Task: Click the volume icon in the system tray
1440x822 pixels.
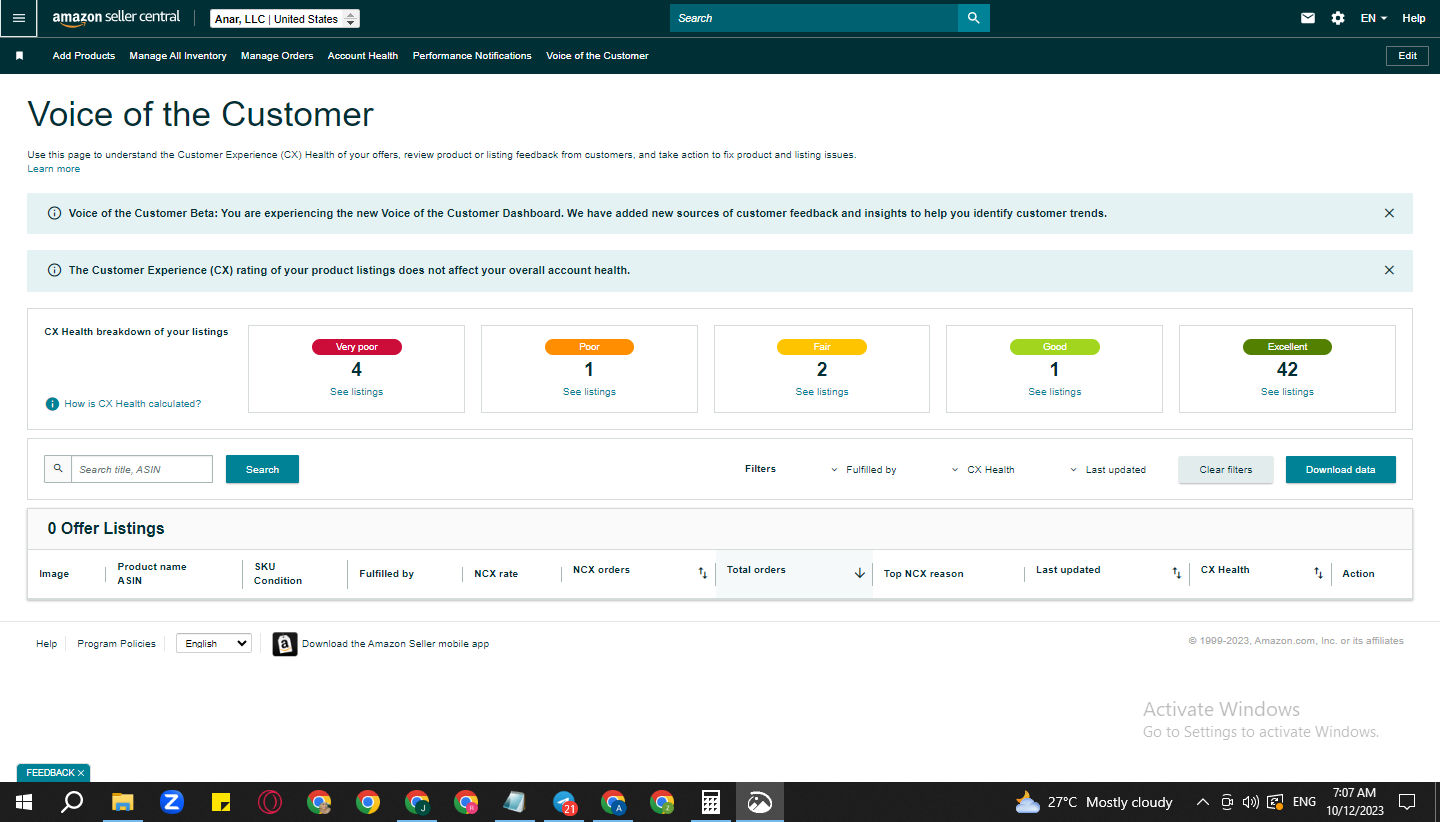Action: [x=1250, y=802]
